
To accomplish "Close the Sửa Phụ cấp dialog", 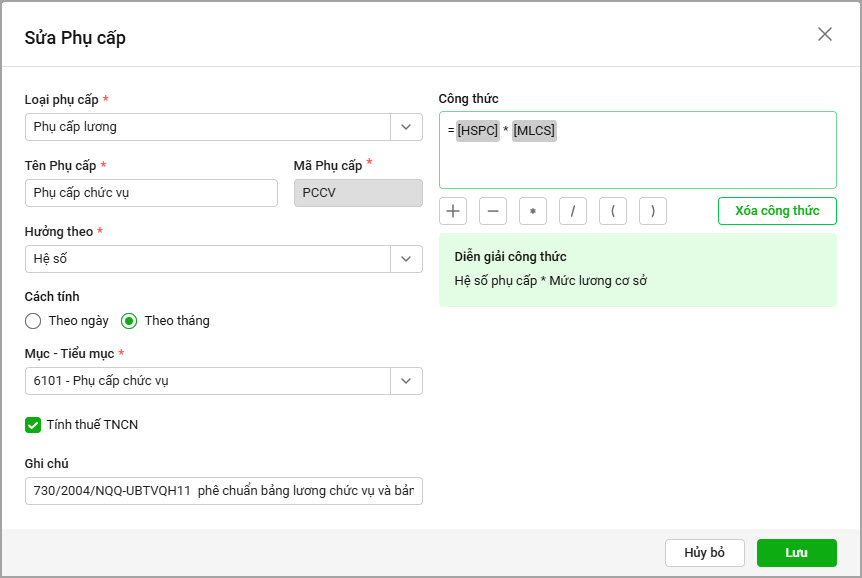I will pyautogui.click(x=825, y=34).
